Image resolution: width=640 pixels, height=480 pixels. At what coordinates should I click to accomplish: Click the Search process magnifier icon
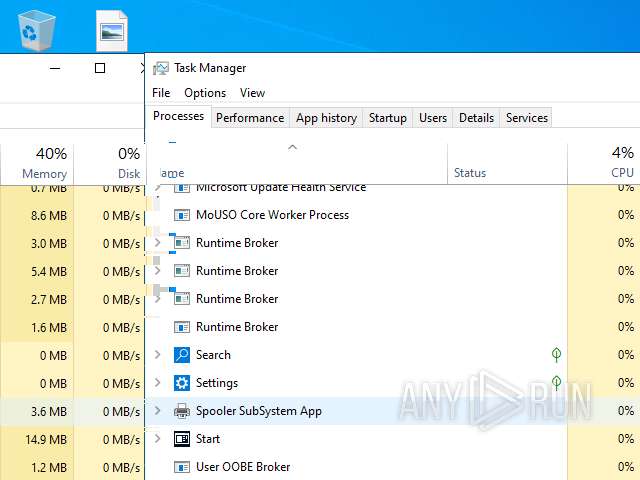tap(182, 355)
